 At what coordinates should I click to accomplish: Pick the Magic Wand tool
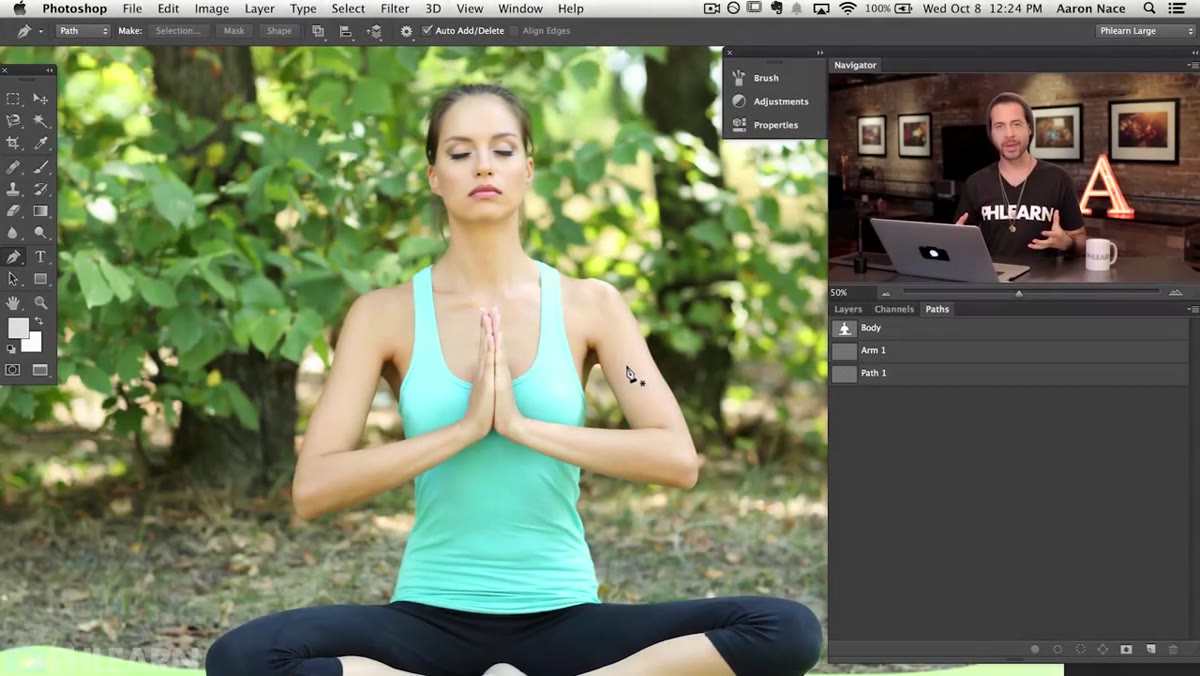(41, 121)
